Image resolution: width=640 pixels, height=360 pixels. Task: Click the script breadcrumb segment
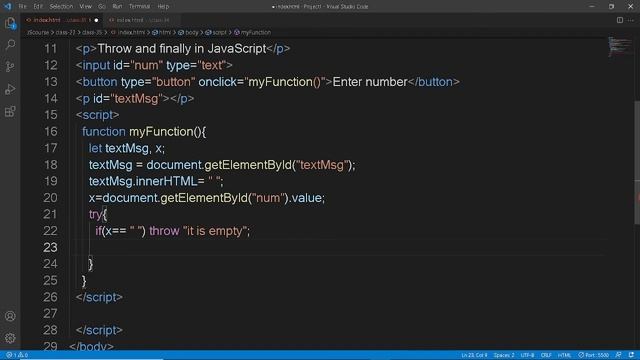pyautogui.click(x=216, y=32)
